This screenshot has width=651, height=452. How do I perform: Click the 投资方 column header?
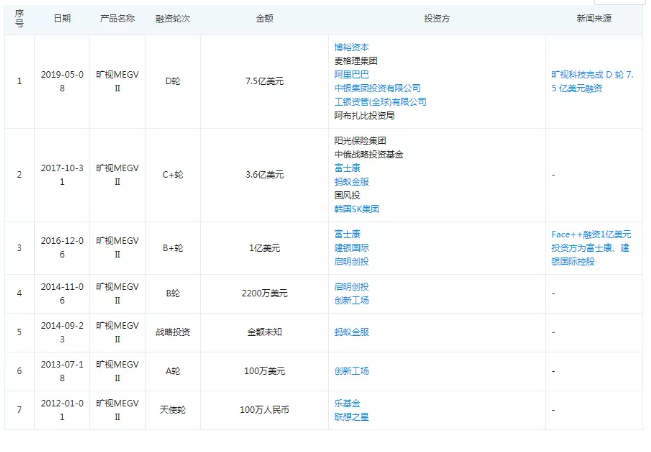(436, 19)
